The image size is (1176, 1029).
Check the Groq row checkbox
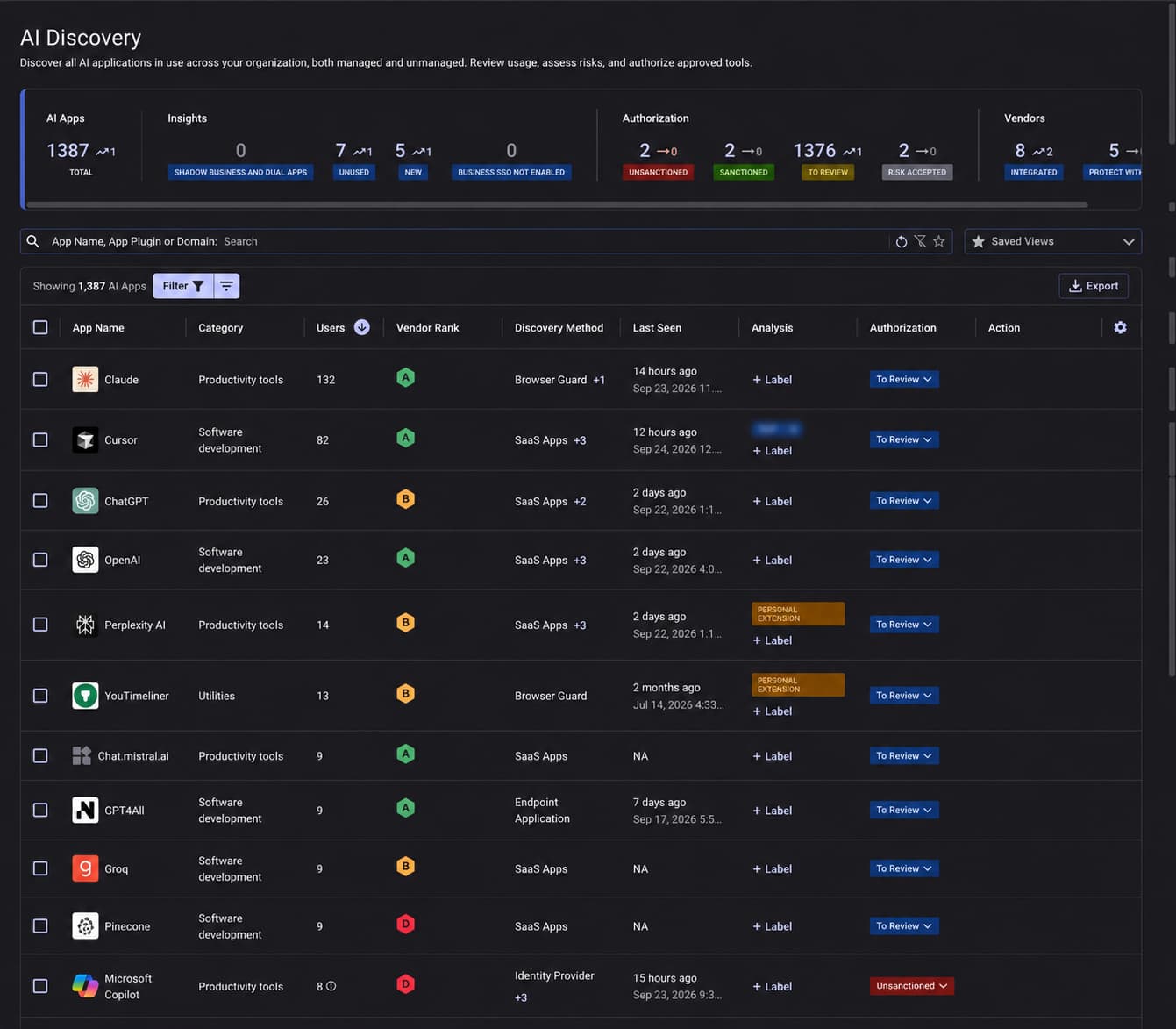(x=40, y=868)
